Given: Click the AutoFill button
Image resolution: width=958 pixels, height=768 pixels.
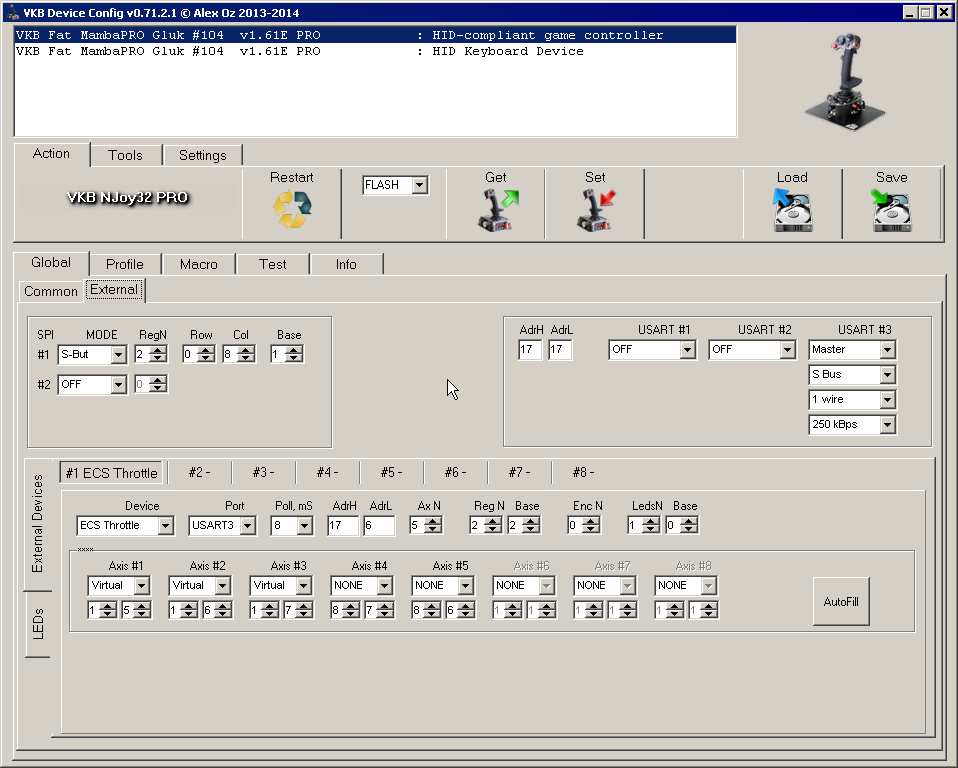Looking at the screenshot, I should (x=841, y=602).
